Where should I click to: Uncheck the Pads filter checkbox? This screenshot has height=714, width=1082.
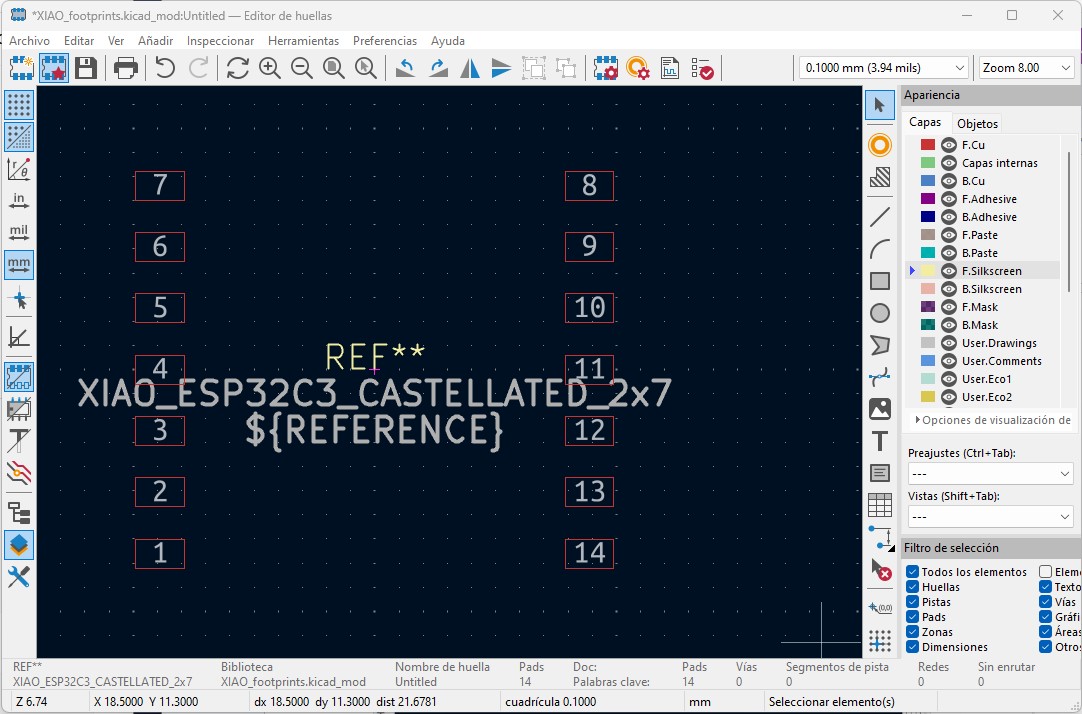coord(912,617)
